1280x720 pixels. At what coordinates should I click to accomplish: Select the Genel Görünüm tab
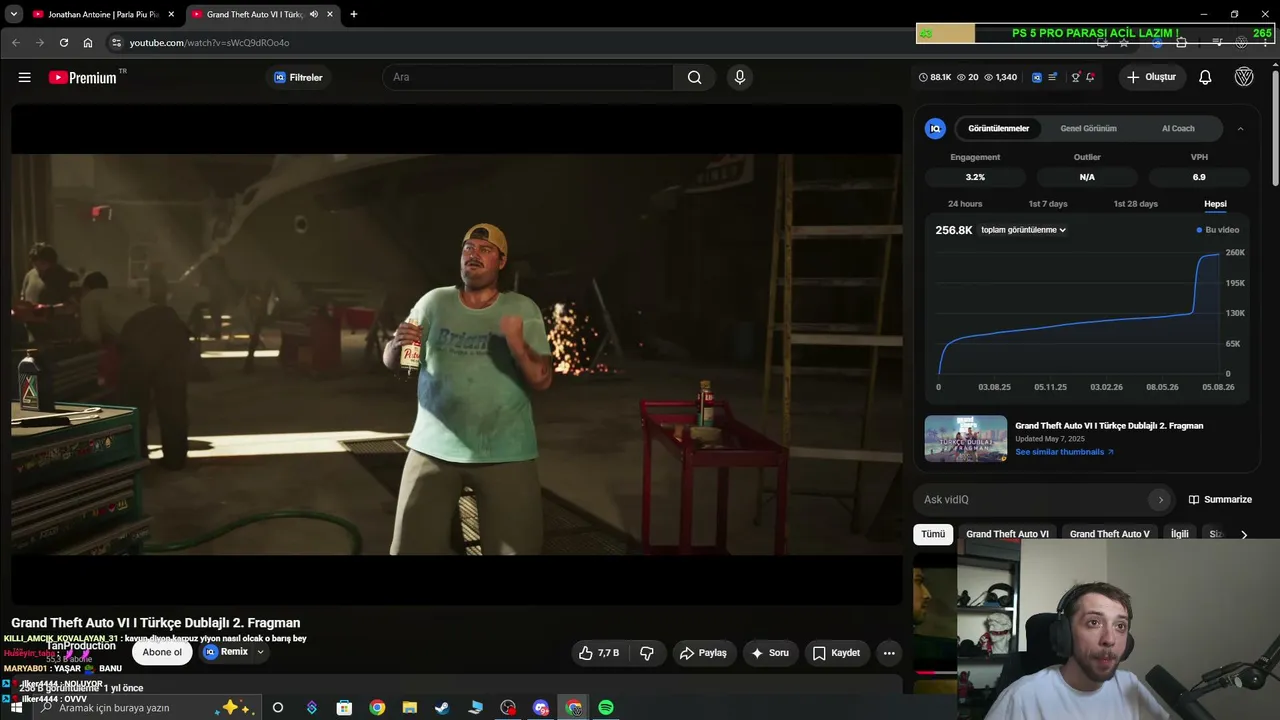click(x=1088, y=128)
